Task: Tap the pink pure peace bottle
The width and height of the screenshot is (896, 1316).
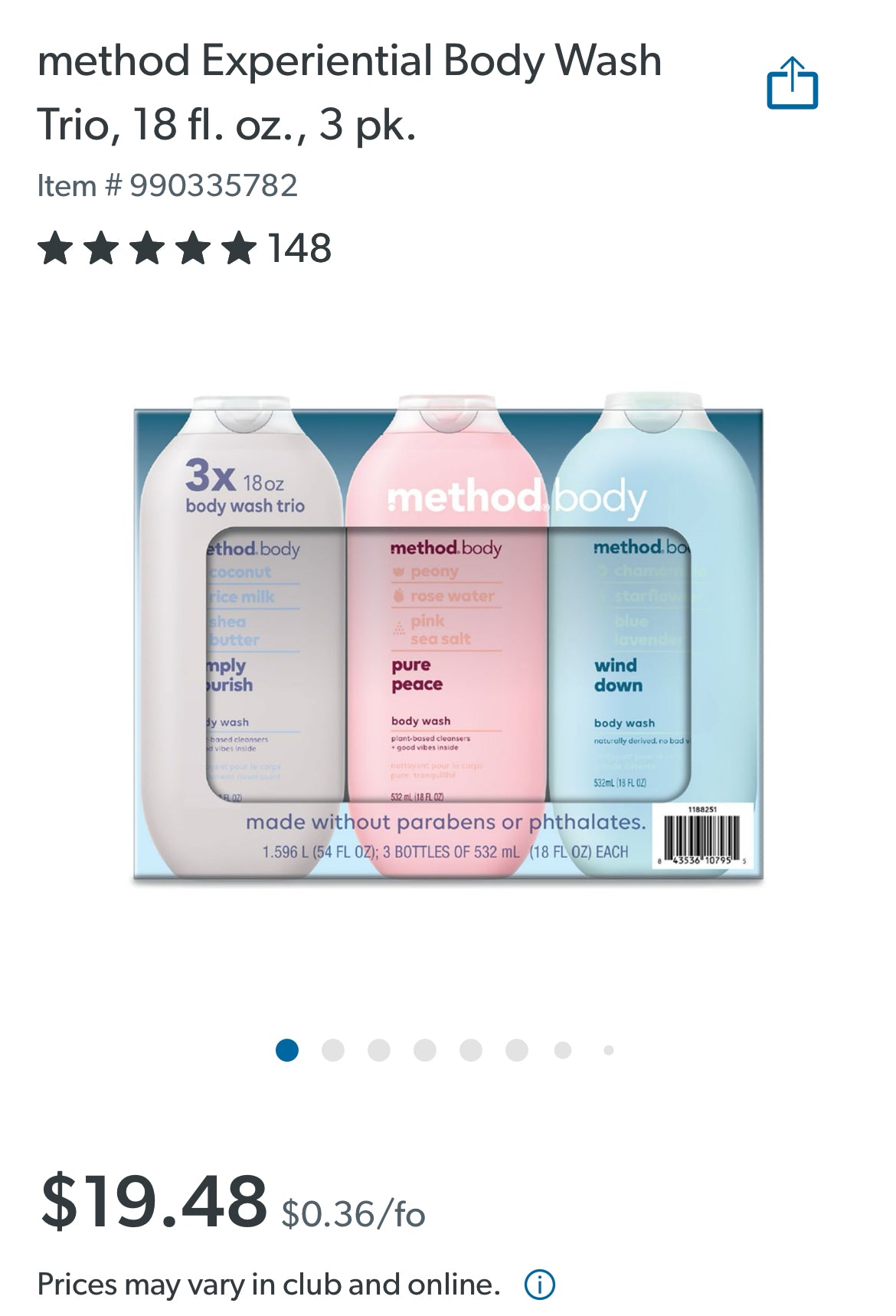Action: [448, 640]
